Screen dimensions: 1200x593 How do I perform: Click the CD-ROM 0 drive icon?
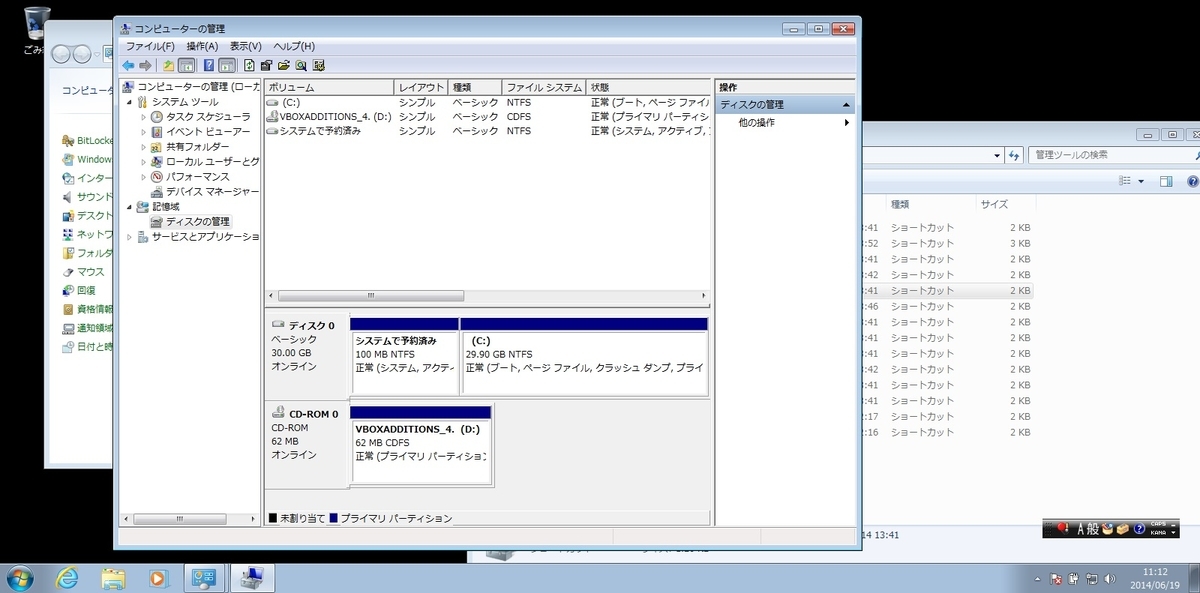pos(277,413)
